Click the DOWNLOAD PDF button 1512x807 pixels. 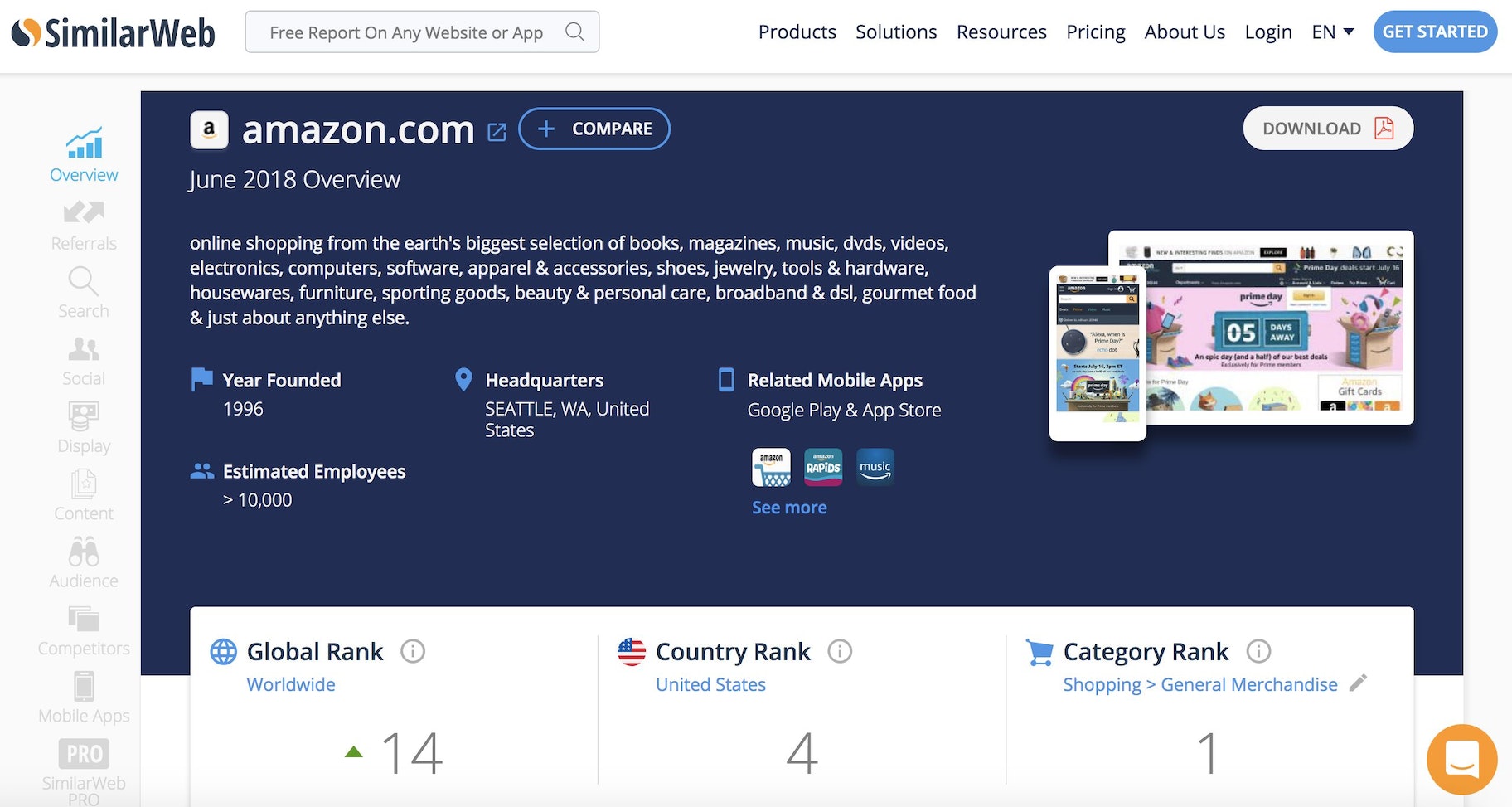[x=1327, y=129]
